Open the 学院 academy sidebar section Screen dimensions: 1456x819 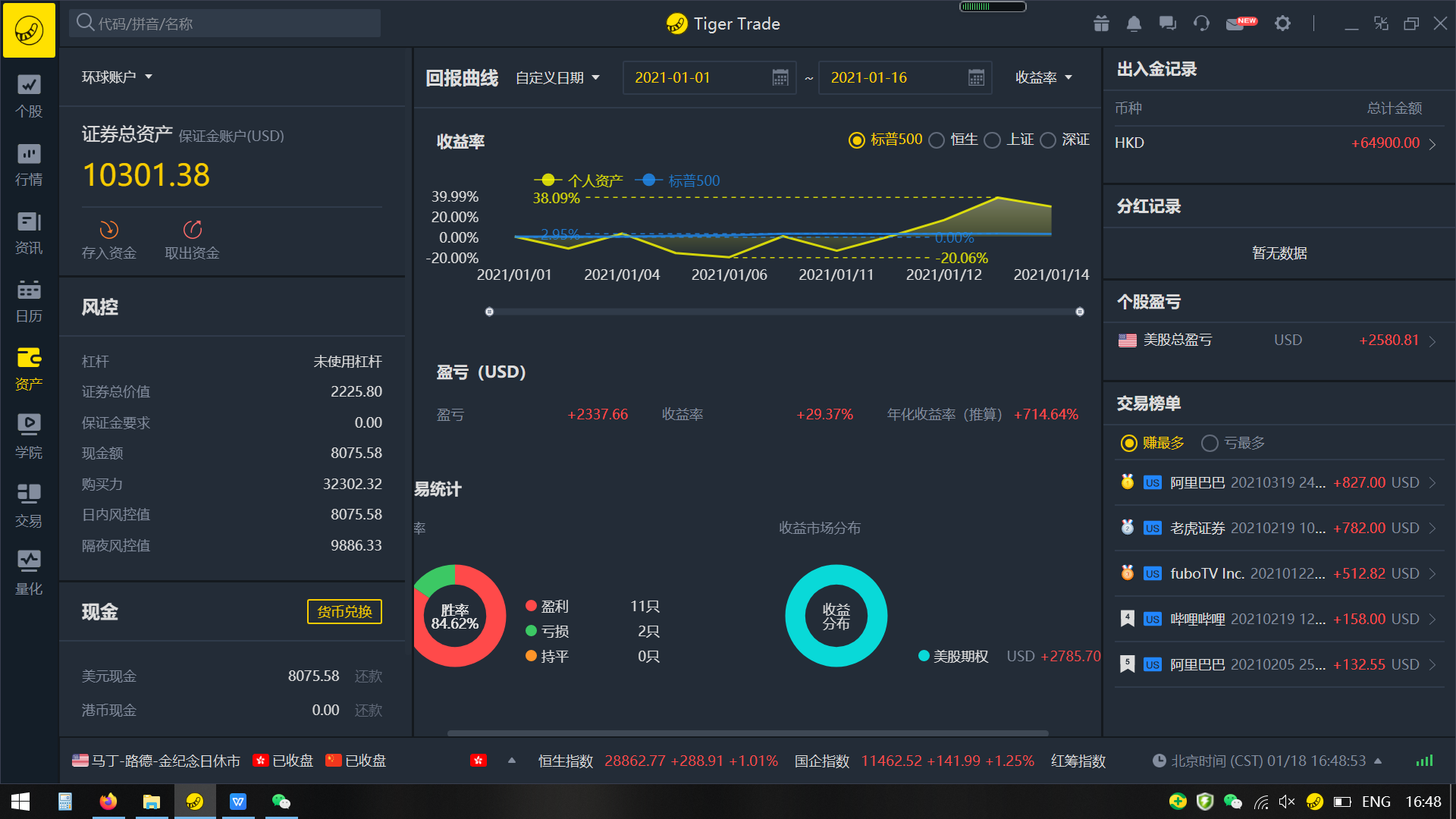click(29, 438)
